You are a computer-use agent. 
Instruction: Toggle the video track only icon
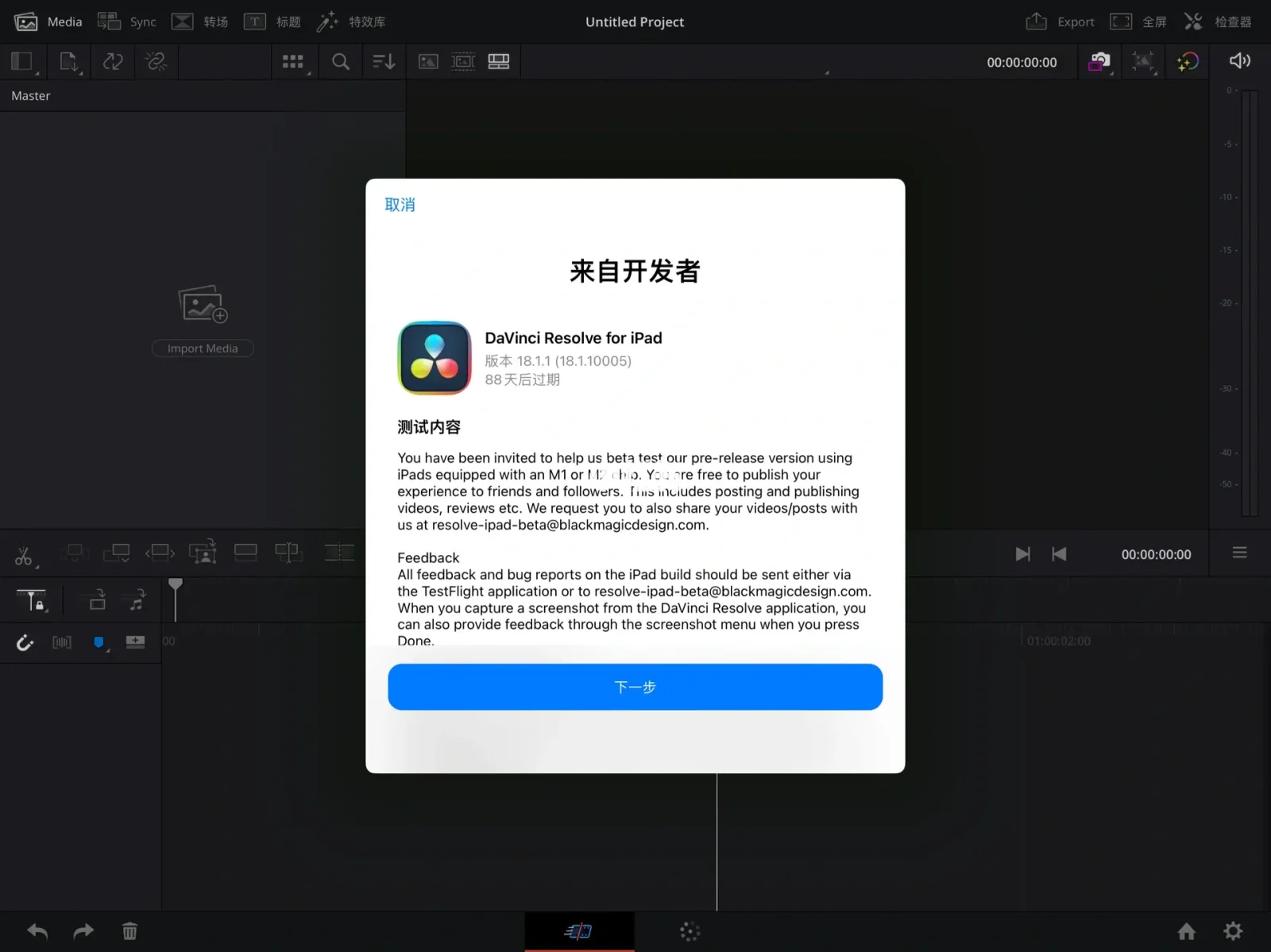(98, 599)
